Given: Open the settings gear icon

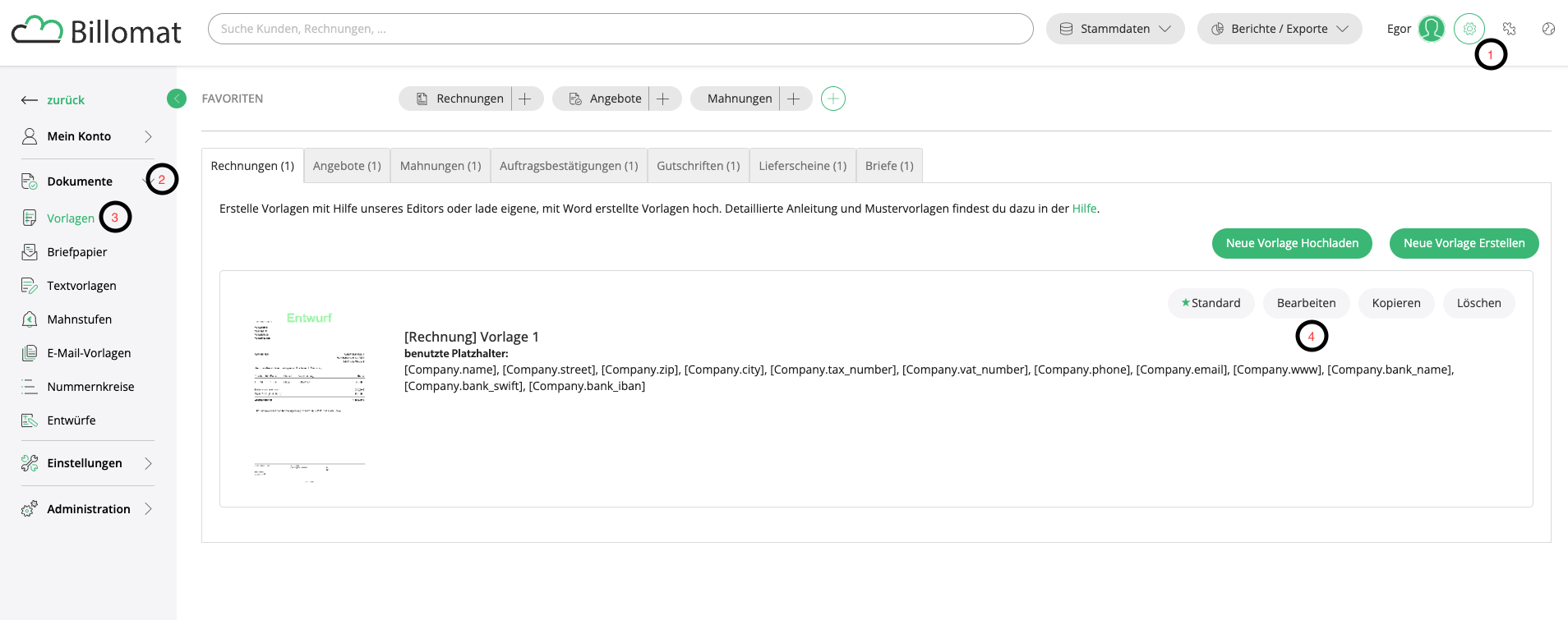Looking at the screenshot, I should coord(1469,29).
